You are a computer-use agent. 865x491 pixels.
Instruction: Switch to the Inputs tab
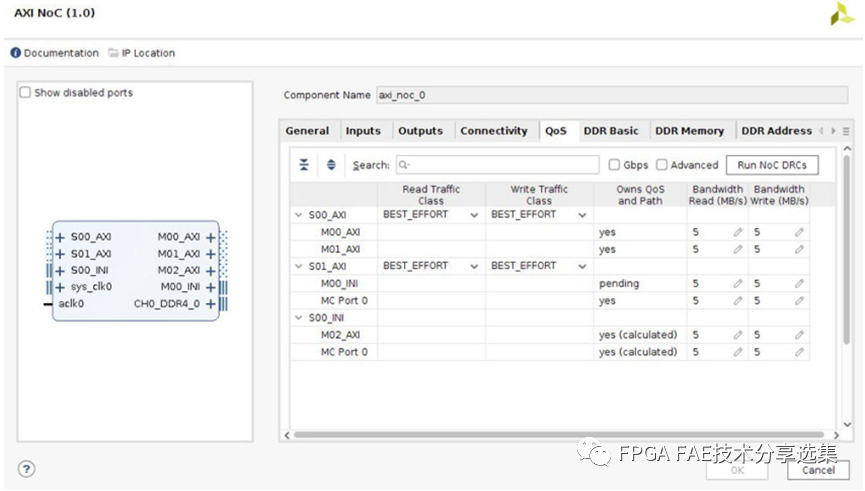click(363, 131)
